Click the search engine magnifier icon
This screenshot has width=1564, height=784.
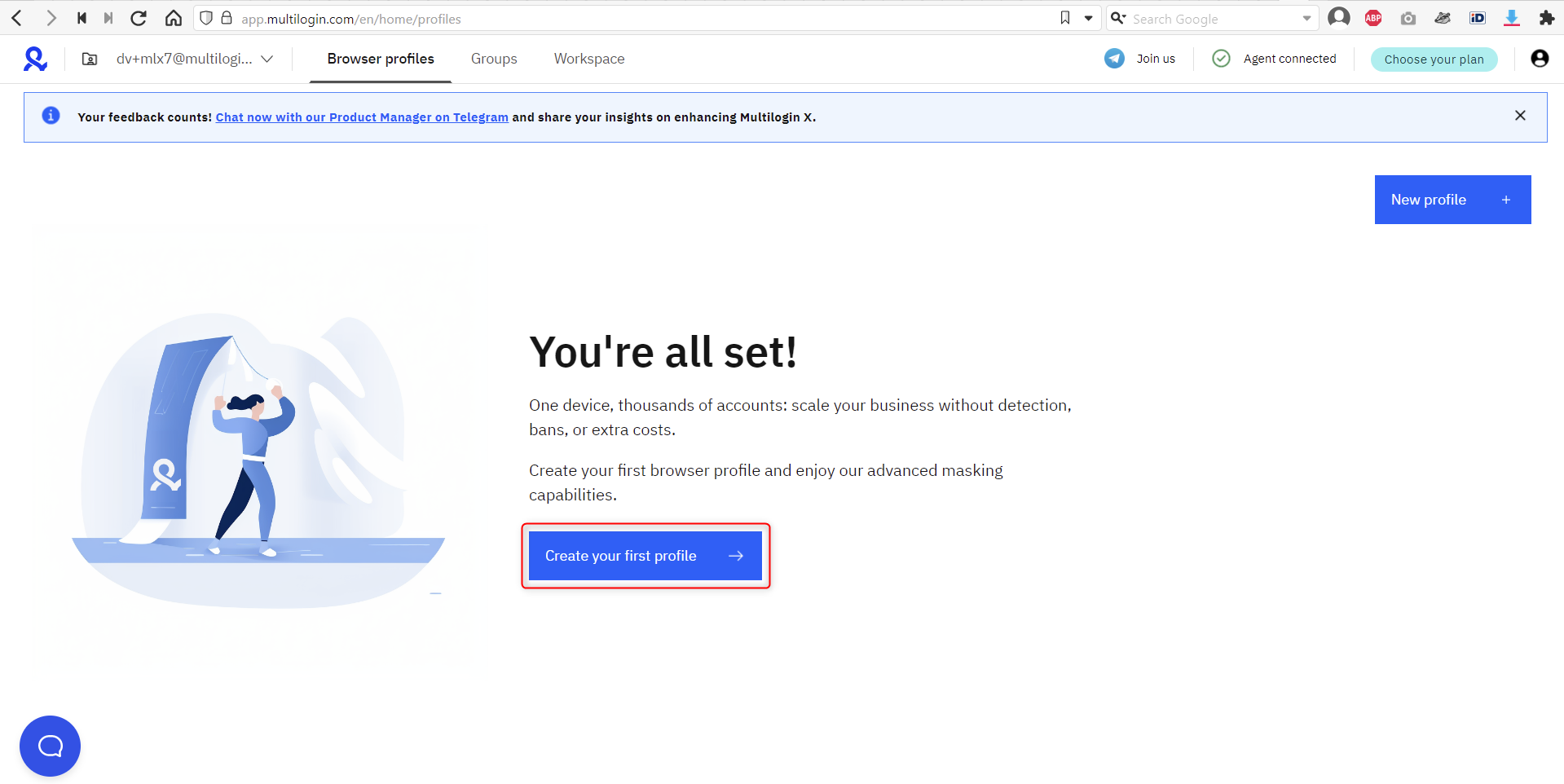coord(1118,18)
